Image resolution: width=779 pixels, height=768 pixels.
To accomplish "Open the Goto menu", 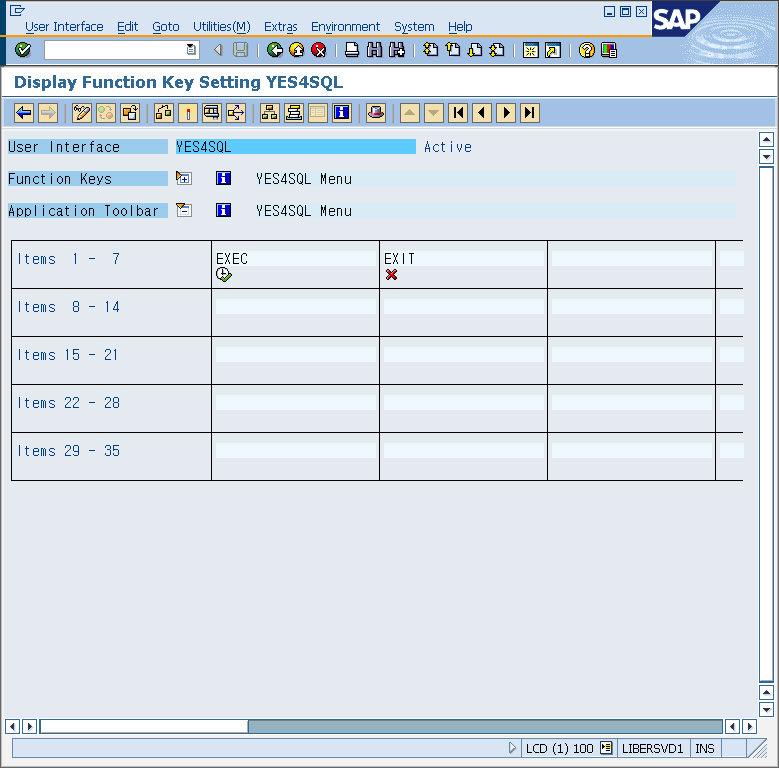I will pyautogui.click(x=166, y=27).
